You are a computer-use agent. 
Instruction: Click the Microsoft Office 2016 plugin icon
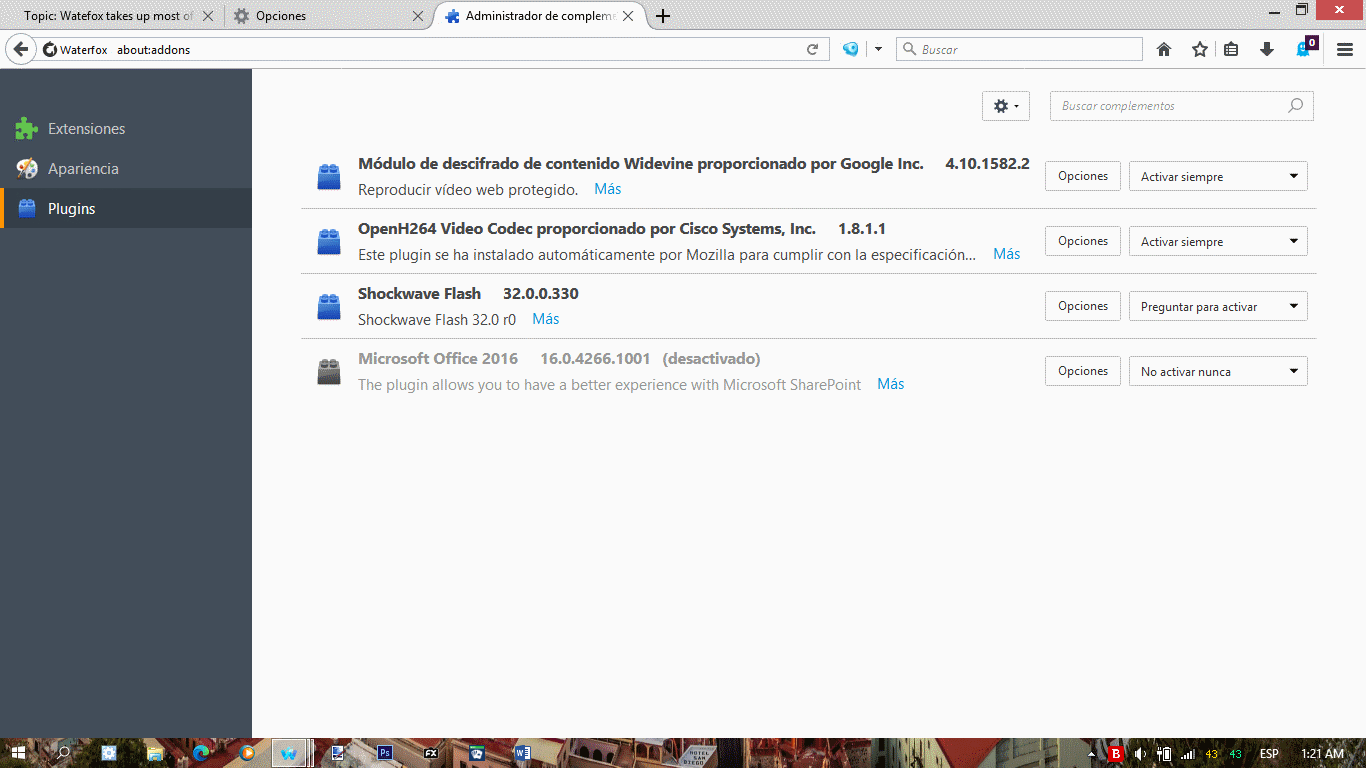pyautogui.click(x=329, y=372)
